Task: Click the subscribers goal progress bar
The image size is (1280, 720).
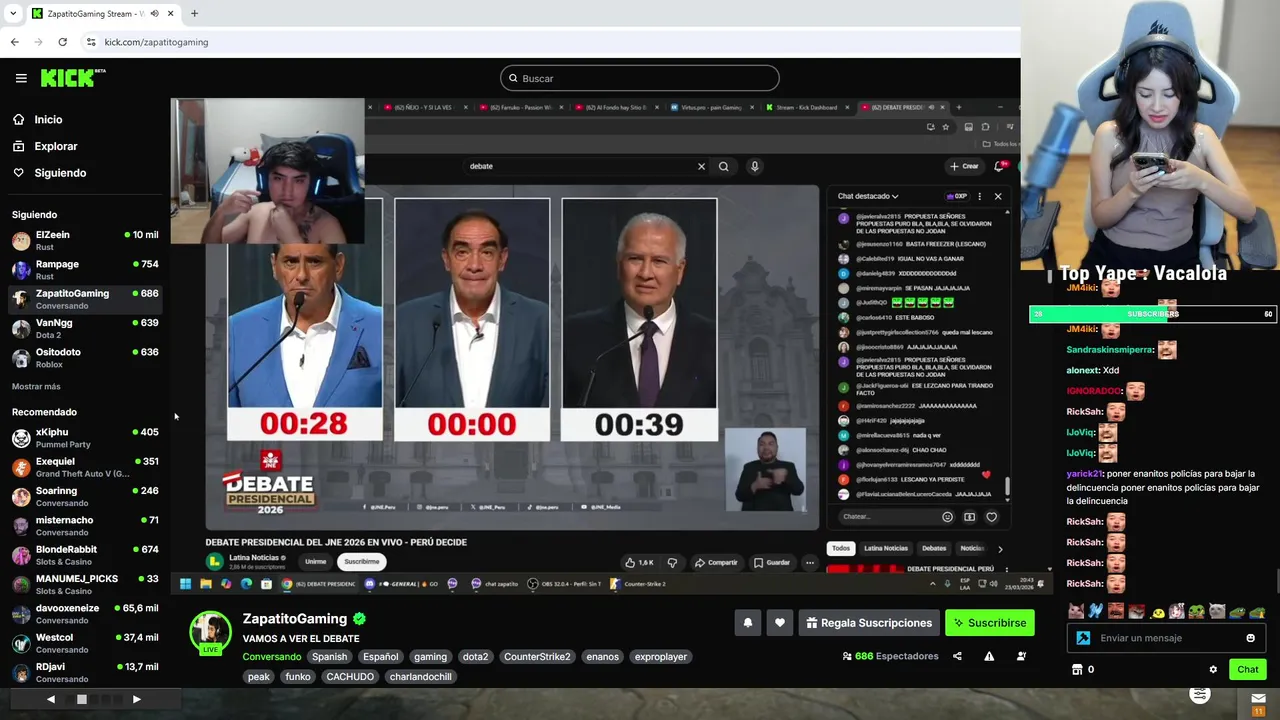Action: (x=1153, y=314)
